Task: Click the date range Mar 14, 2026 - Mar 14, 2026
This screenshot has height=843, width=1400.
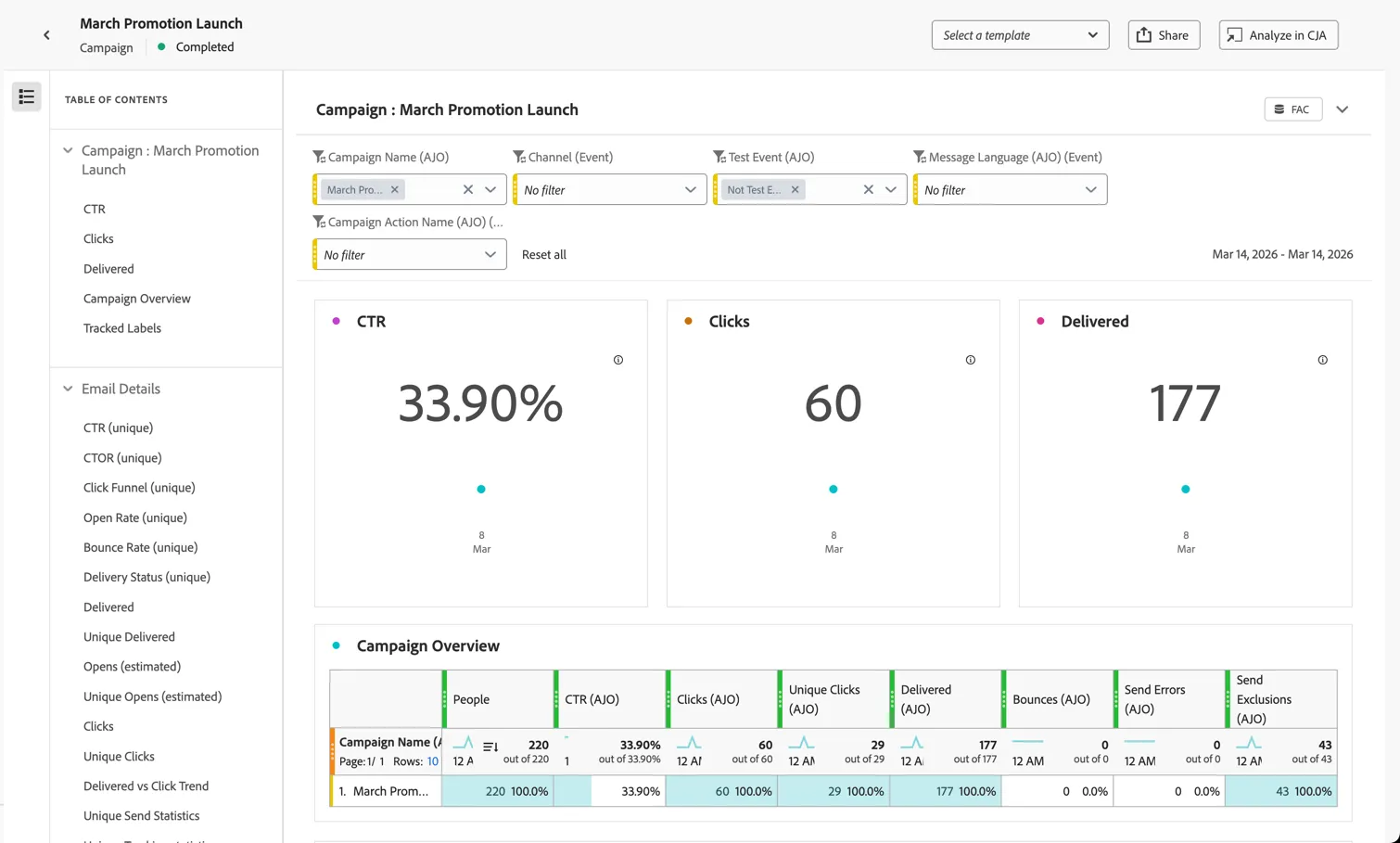Action: 1282,254
